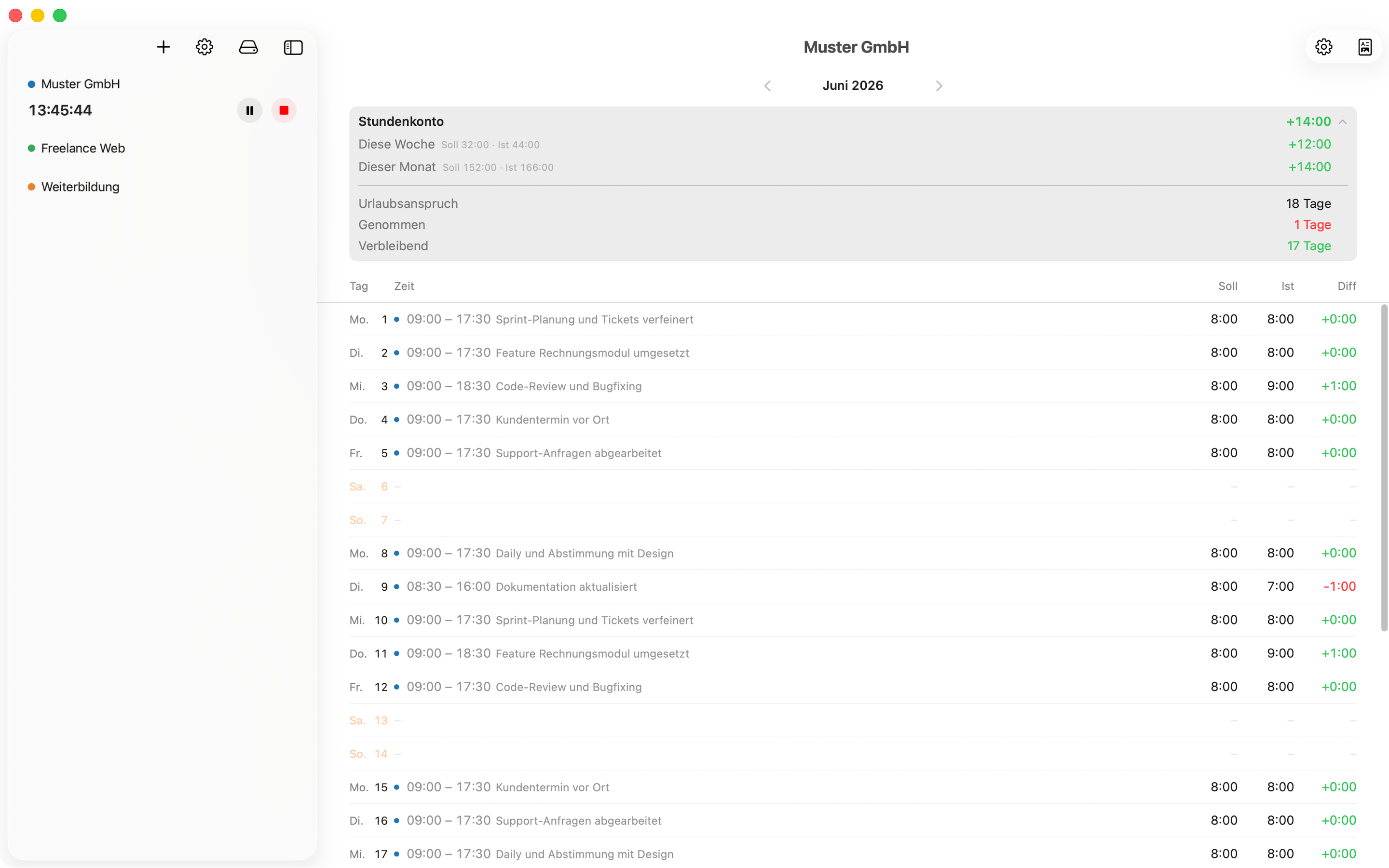Click the Diff column header
Viewport: 1389px width, 868px height.
coord(1347,286)
